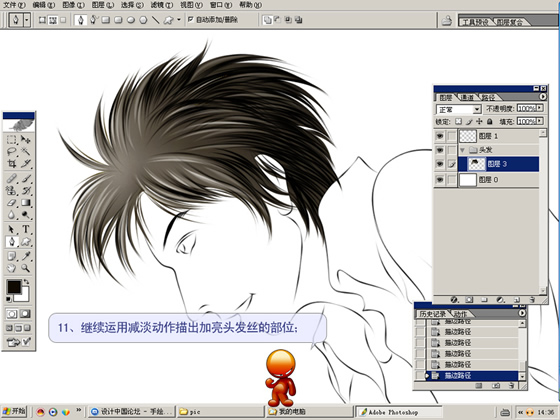Image resolution: width=560 pixels, height=420 pixels.
Task: Open the opacity 不透明度 arrow flyout
Action: click(540, 108)
